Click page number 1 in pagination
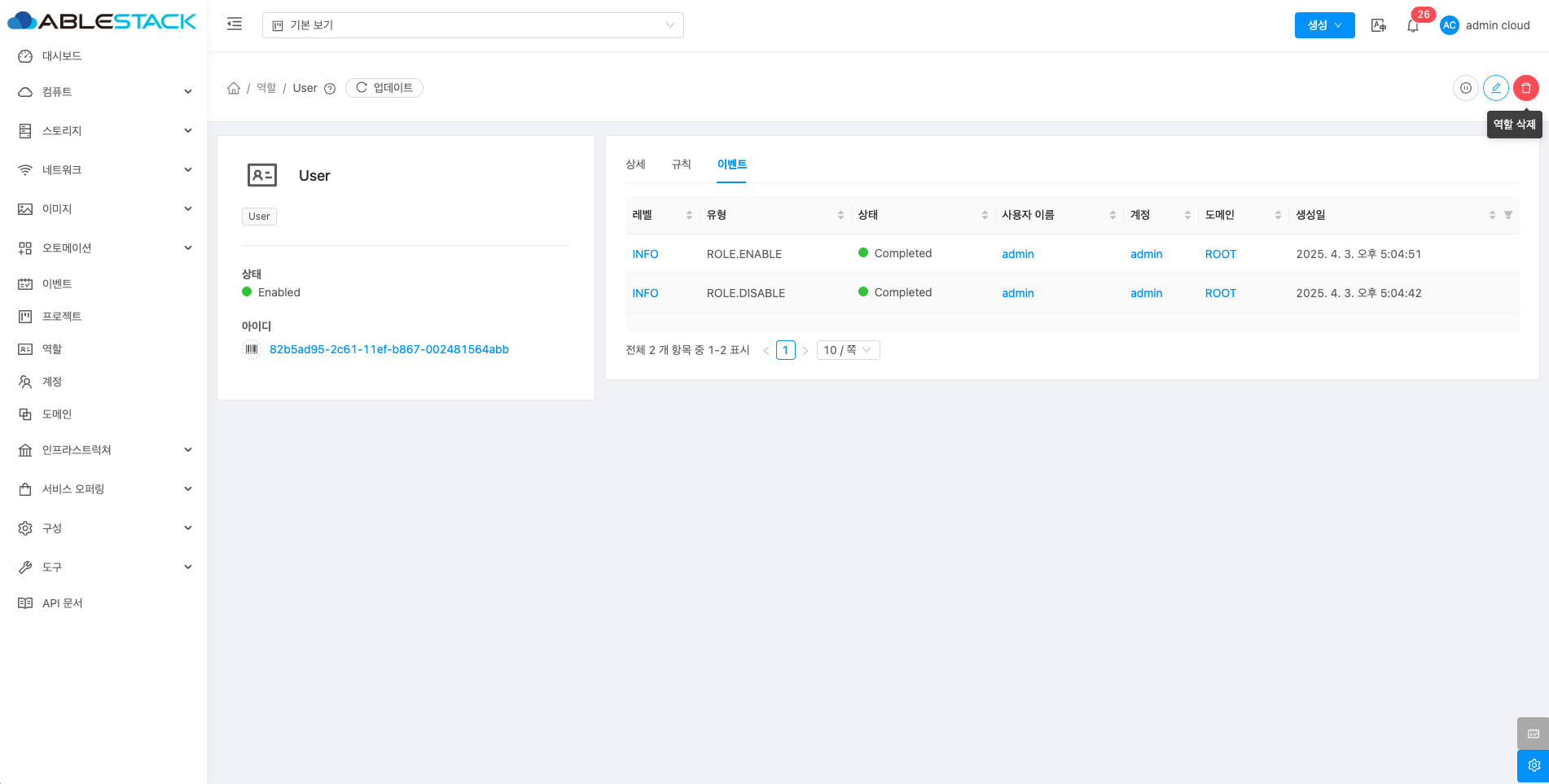Screen dimensions: 1549x784 coord(785,350)
